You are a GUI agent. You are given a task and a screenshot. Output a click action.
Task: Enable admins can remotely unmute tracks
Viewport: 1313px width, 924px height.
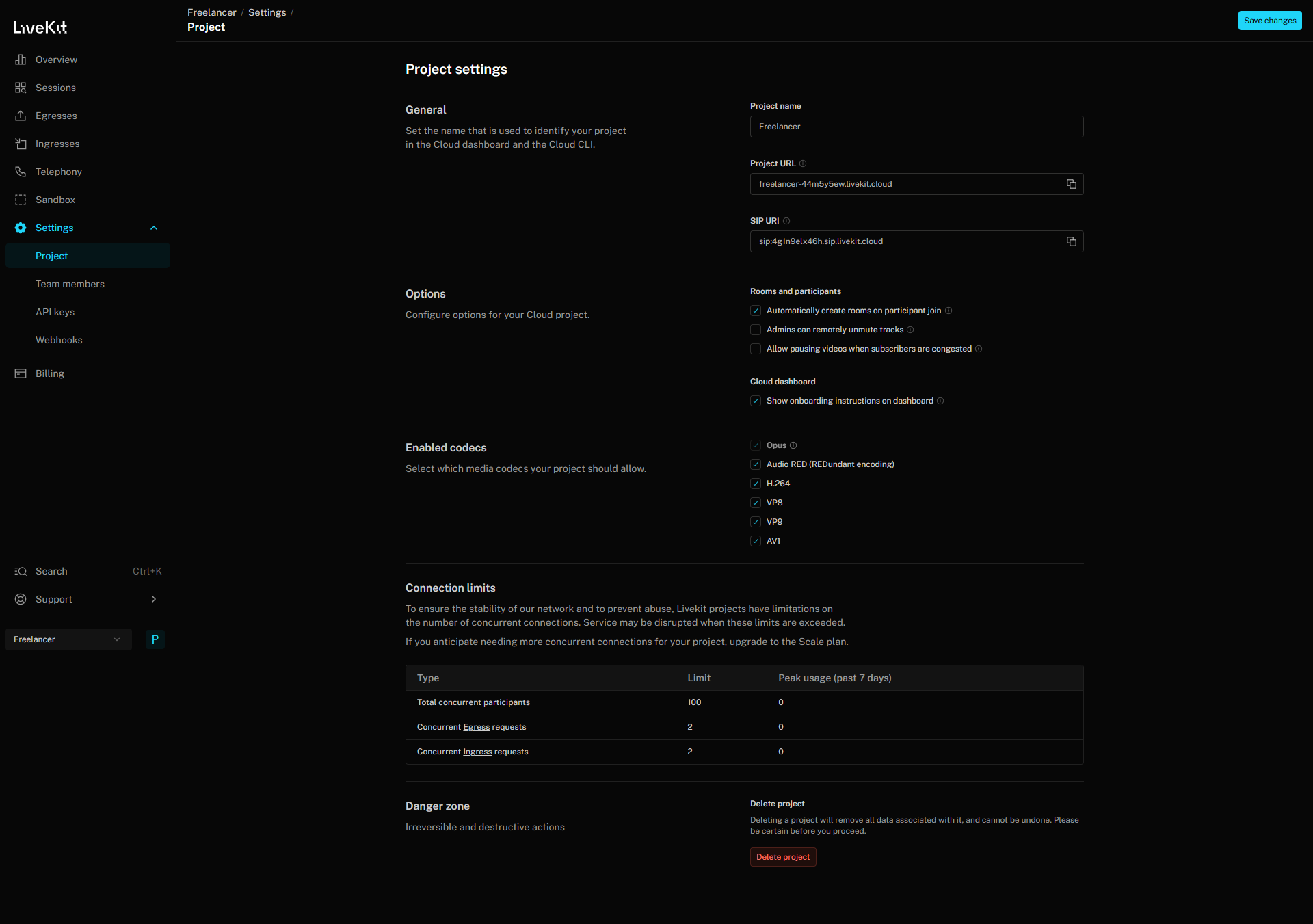(756, 330)
